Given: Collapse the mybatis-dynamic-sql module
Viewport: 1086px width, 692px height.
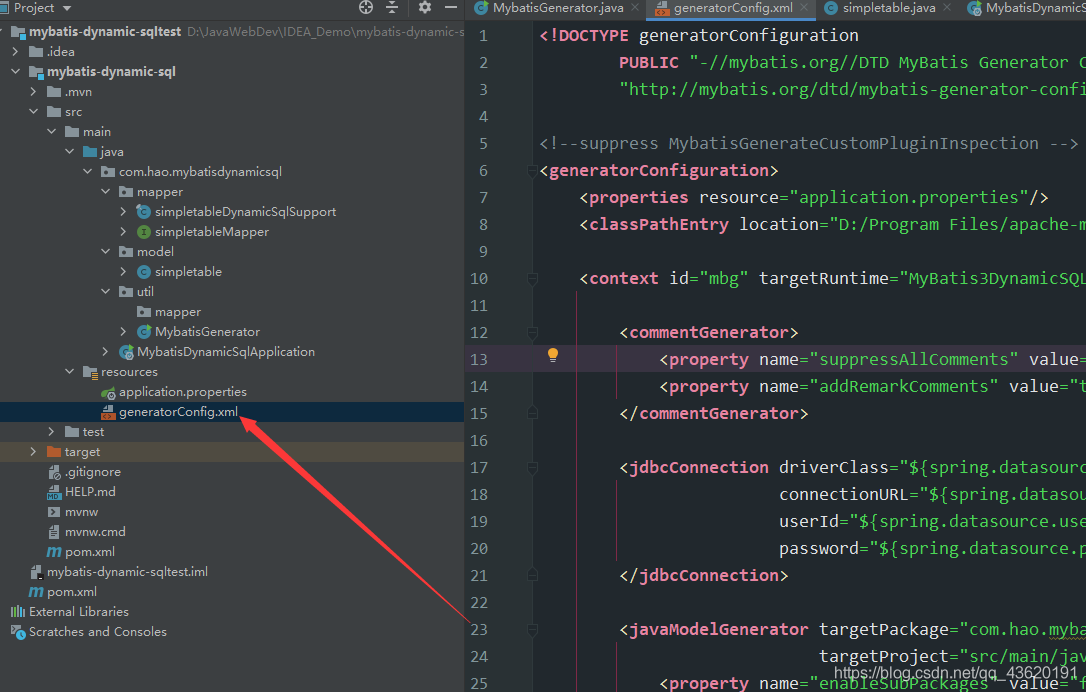Looking at the screenshot, I should click(x=16, y=71).
